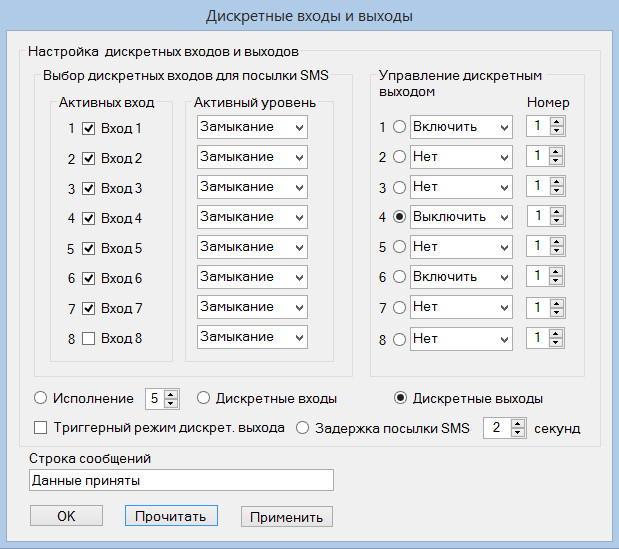Viewport: 619px width, 549px height.
Task: Click the OK button
Action: [x=66, y=516]
